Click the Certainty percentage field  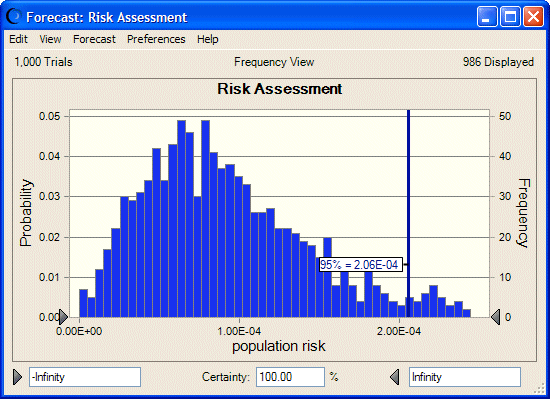(290, 377)
